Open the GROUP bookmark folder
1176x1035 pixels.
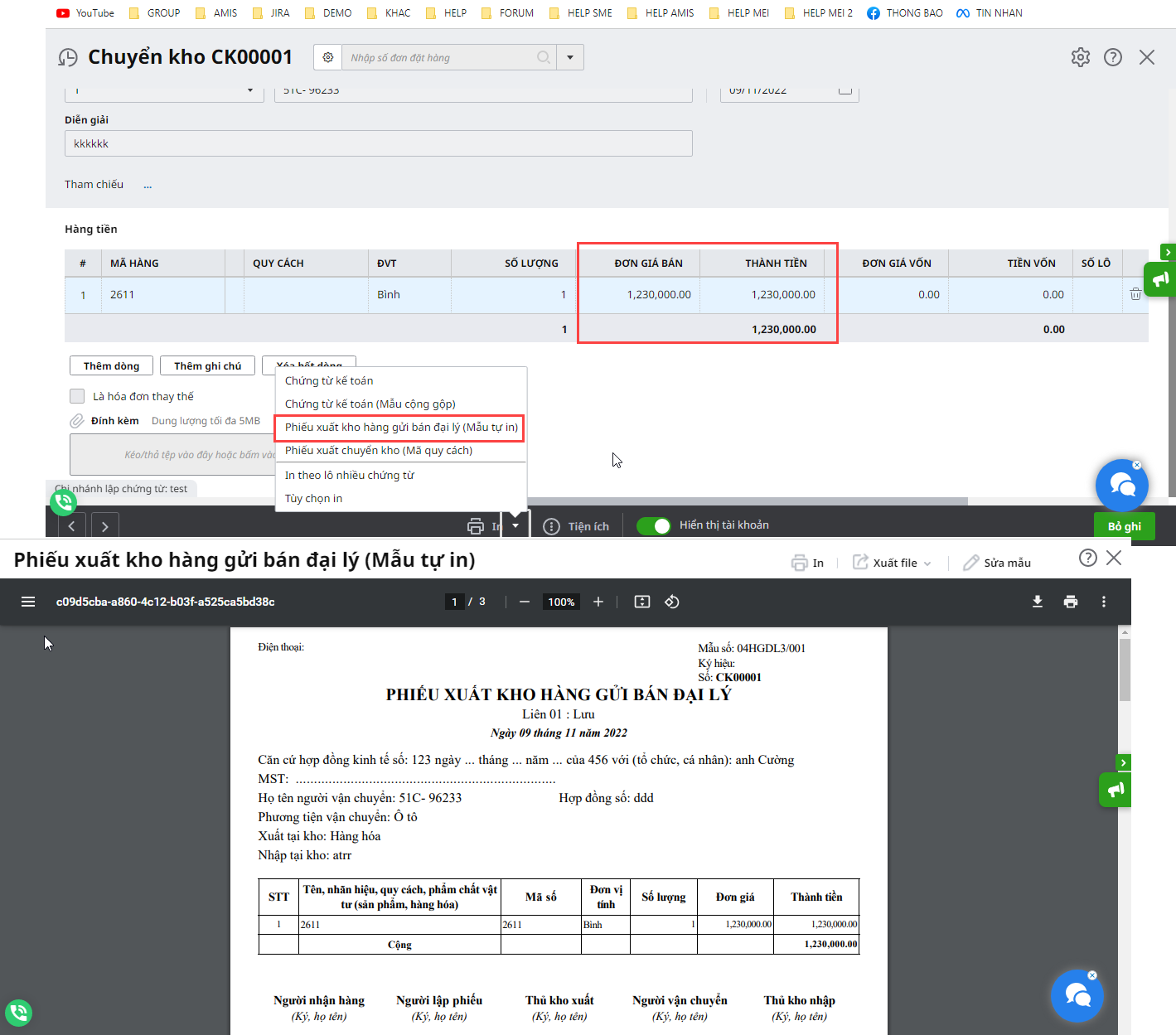pos(155,13)
